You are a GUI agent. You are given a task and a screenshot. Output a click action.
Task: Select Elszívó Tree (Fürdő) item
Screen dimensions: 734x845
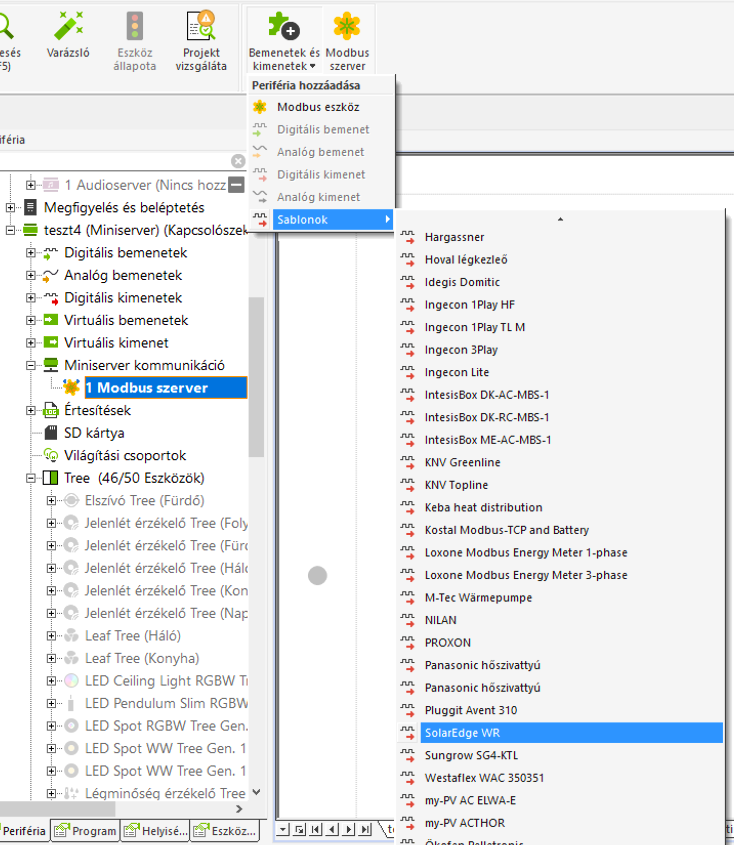pyautogui.click(x=144, y=501)
